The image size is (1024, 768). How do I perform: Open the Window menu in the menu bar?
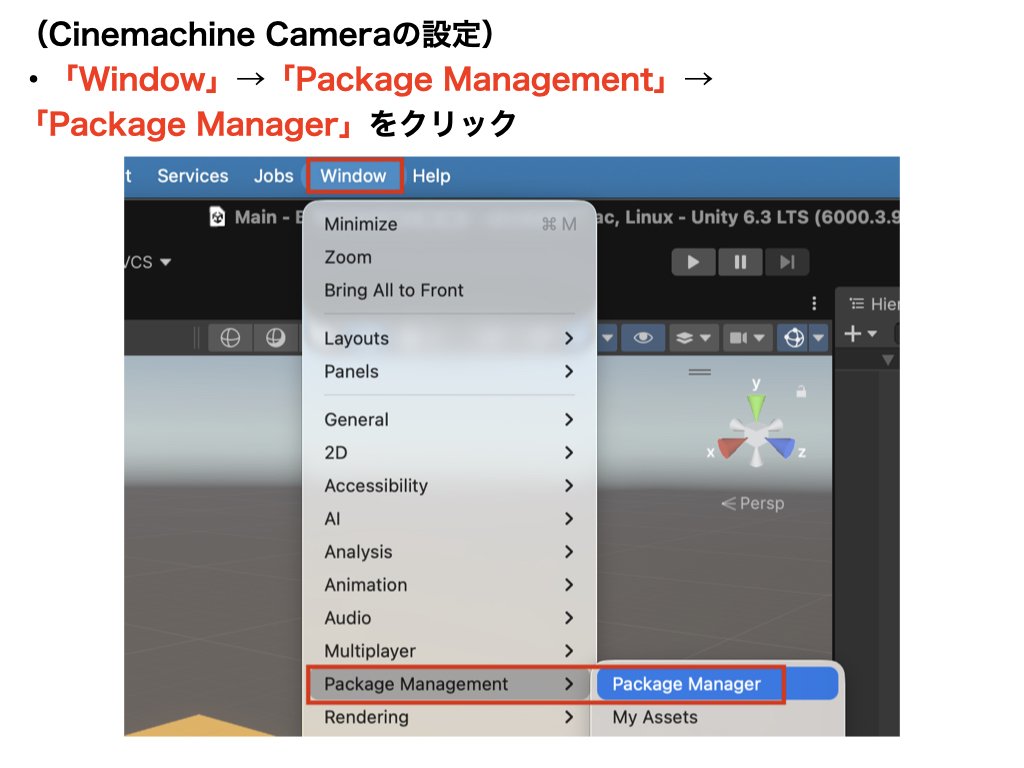coord(353,176)
